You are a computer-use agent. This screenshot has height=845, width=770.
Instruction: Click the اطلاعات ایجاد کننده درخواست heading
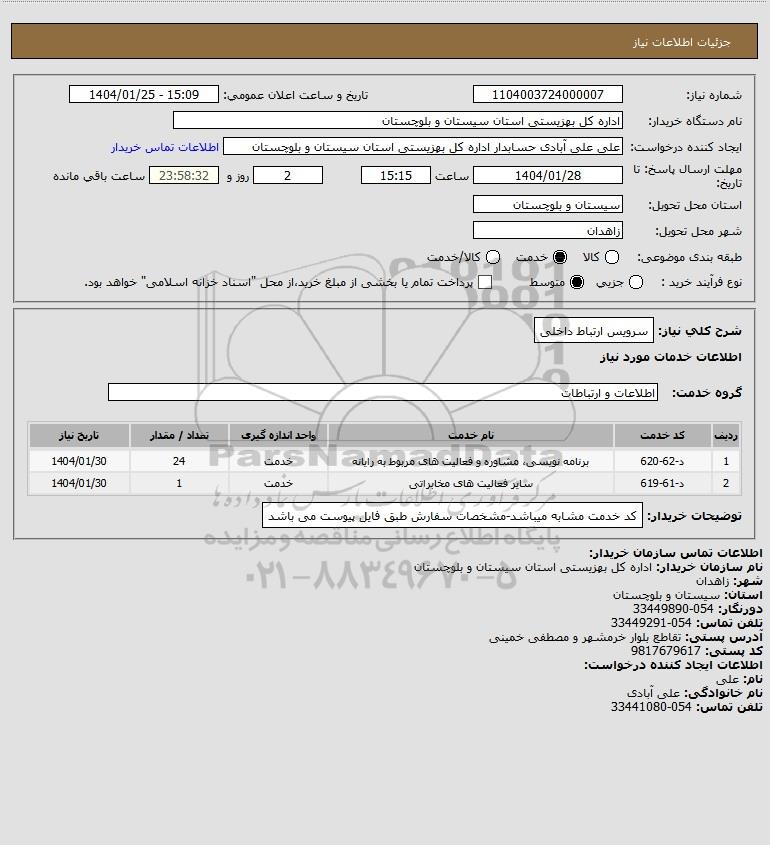pos(674,665)
